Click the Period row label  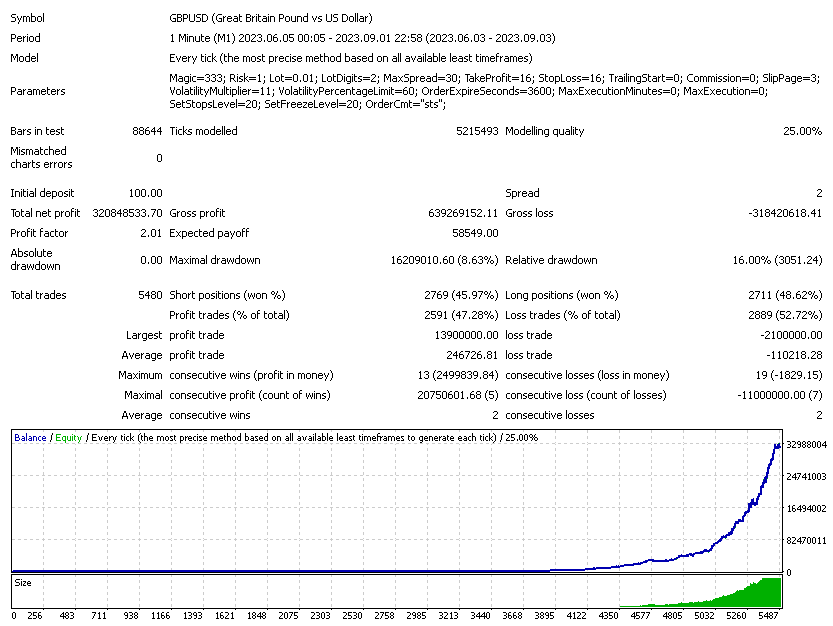[x=26, y=38]
